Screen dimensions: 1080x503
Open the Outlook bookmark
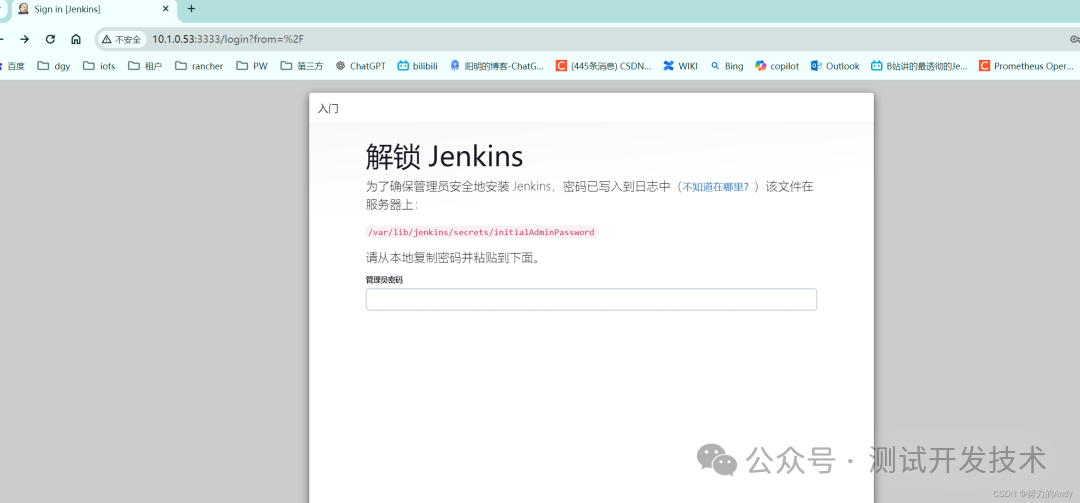tap(835, 66)
